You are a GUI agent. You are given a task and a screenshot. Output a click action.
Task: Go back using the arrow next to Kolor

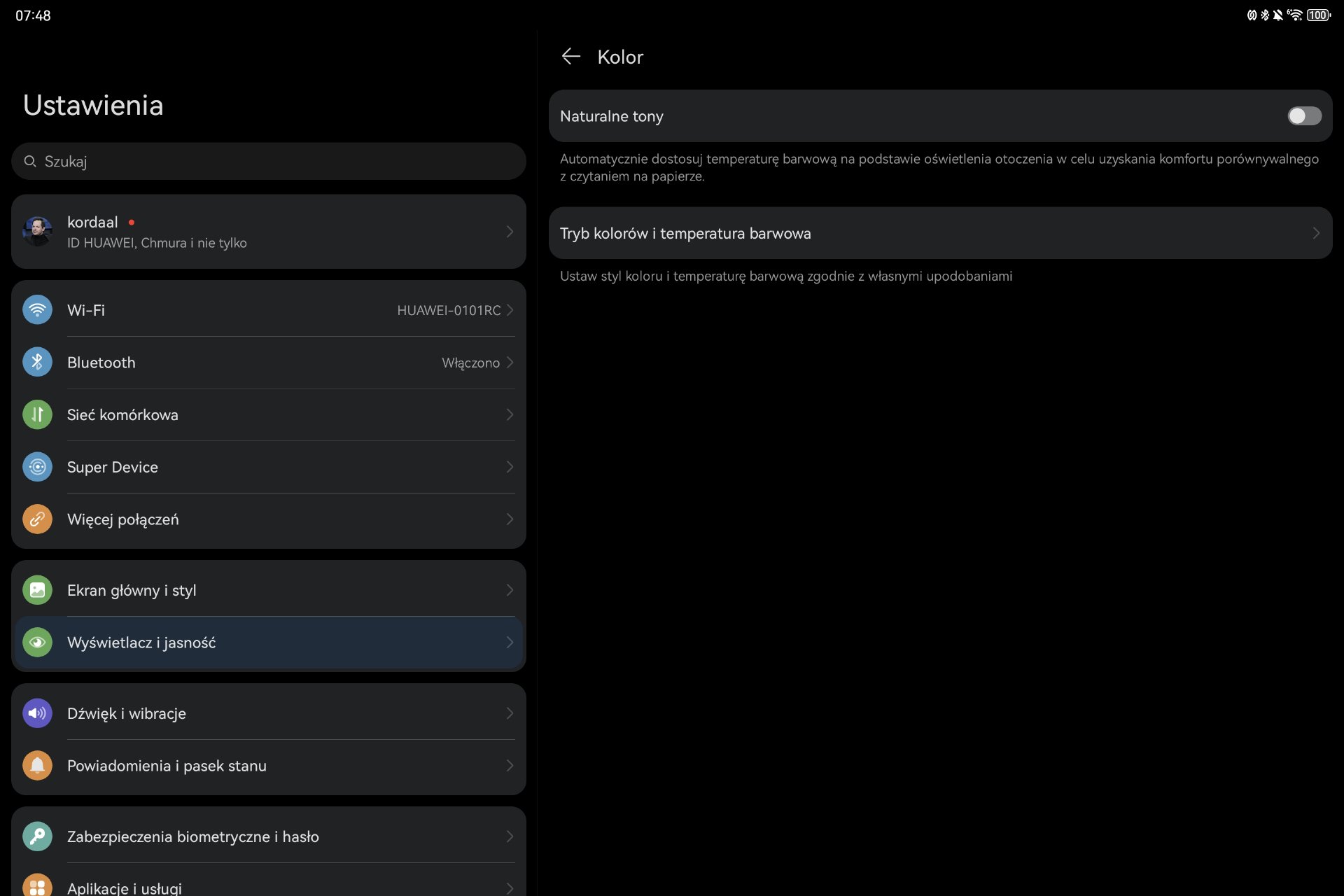571,57
